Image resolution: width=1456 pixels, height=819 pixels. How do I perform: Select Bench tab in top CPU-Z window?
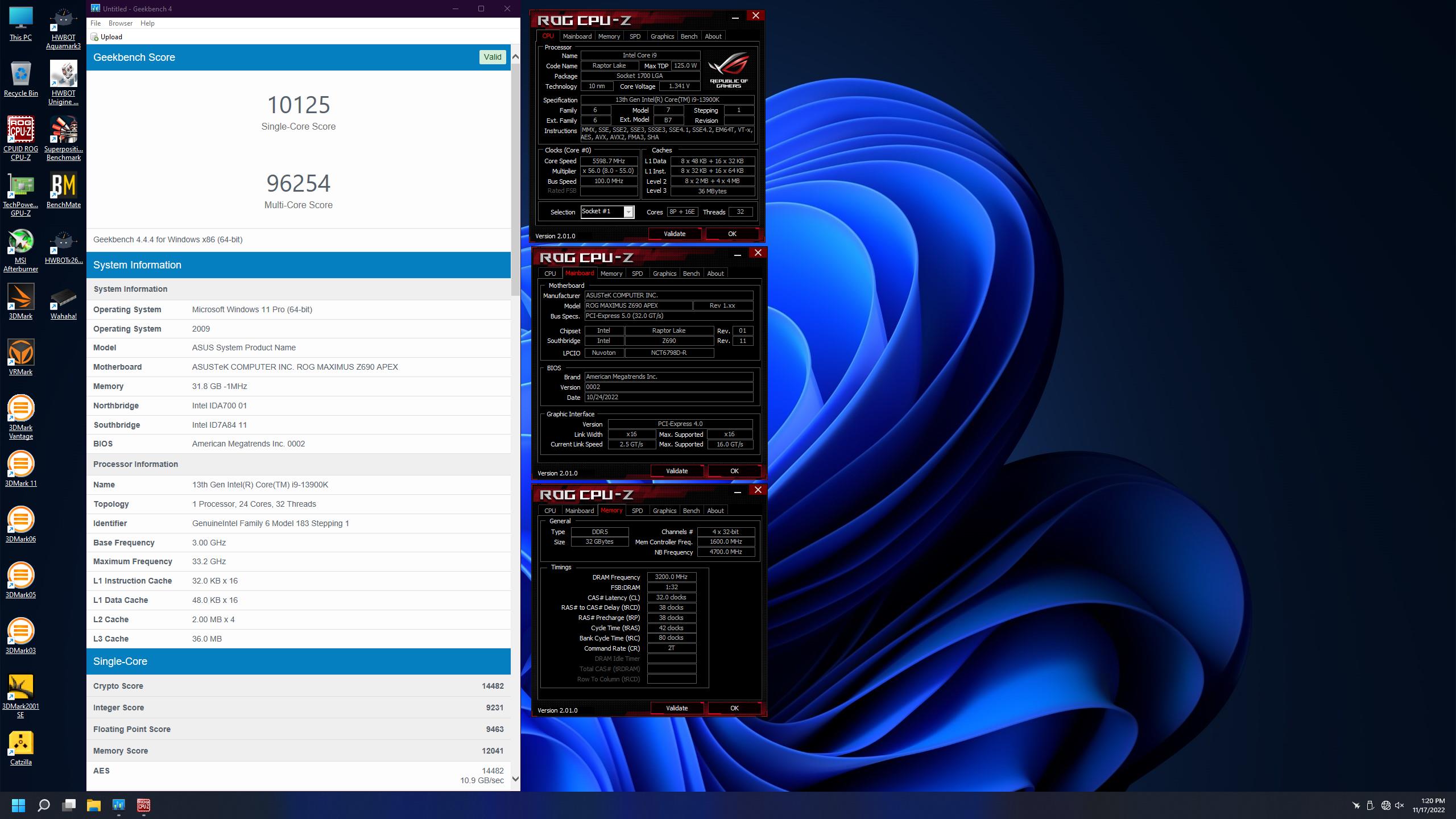click(689, 36)
